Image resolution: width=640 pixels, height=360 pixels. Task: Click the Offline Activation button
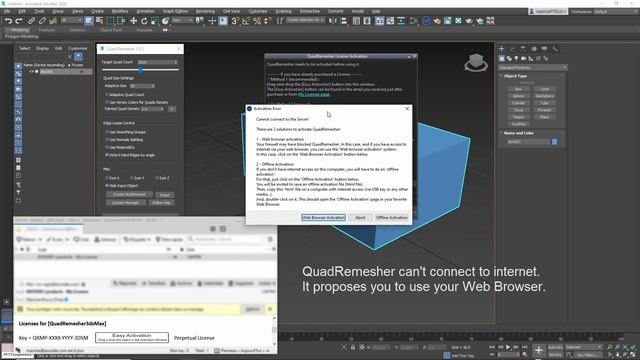pyautogui.click(x=391, y=218)
